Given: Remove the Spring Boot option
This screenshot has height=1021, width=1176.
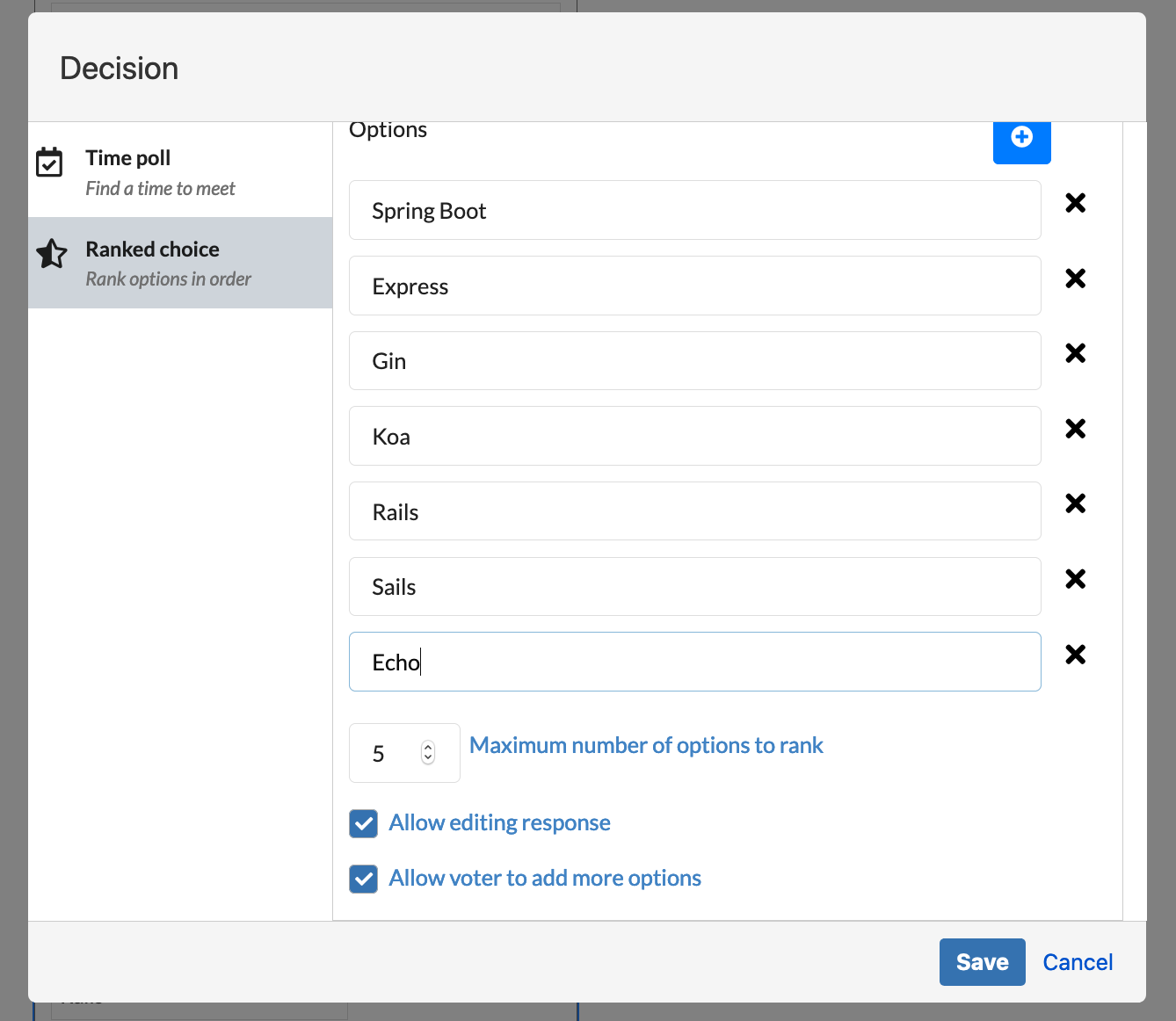Looking at the screenshot, I should pyautogui.click(x=1075, y=203).
